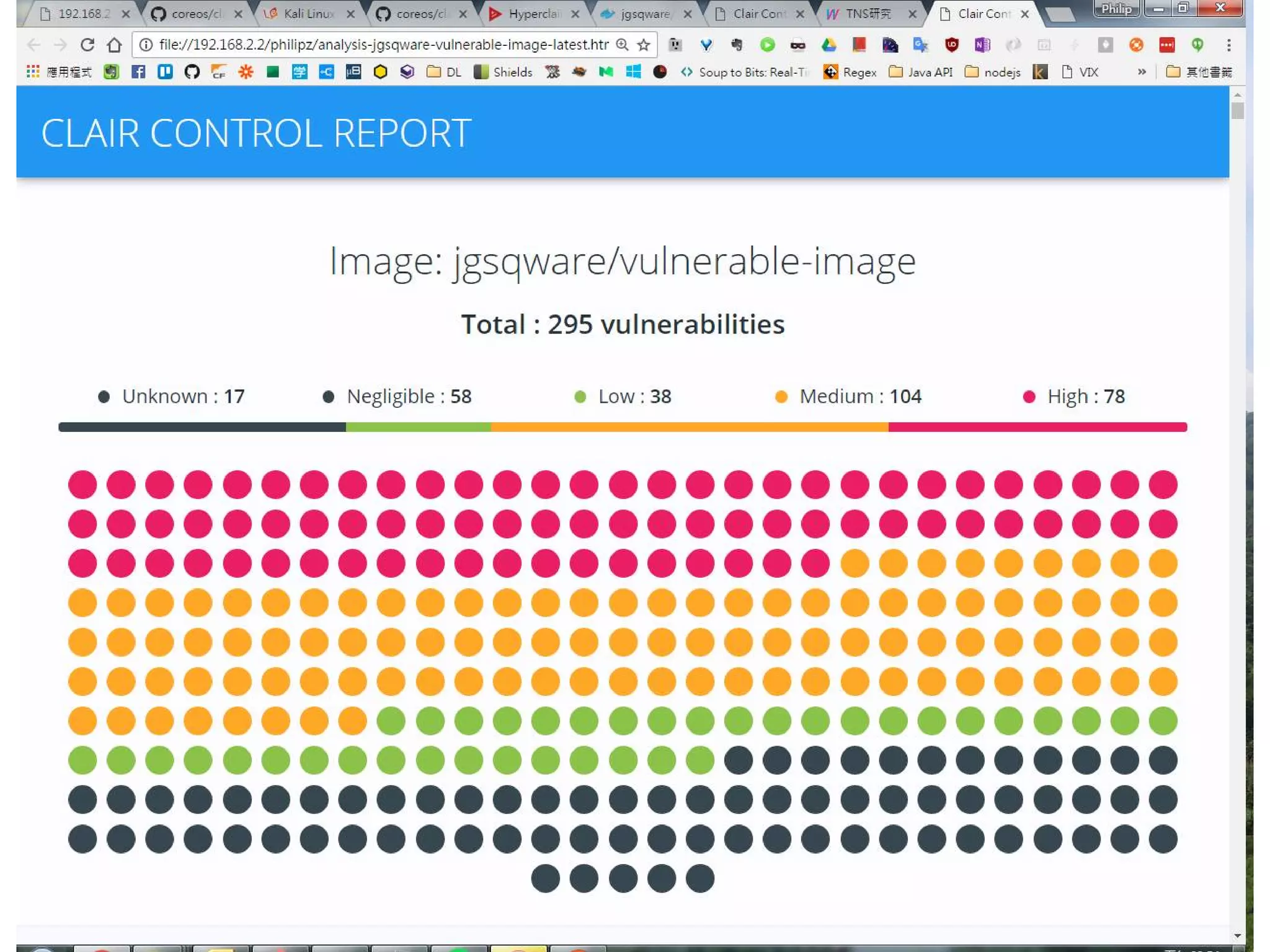Open the Google Drive extension icon

(828, 45)
